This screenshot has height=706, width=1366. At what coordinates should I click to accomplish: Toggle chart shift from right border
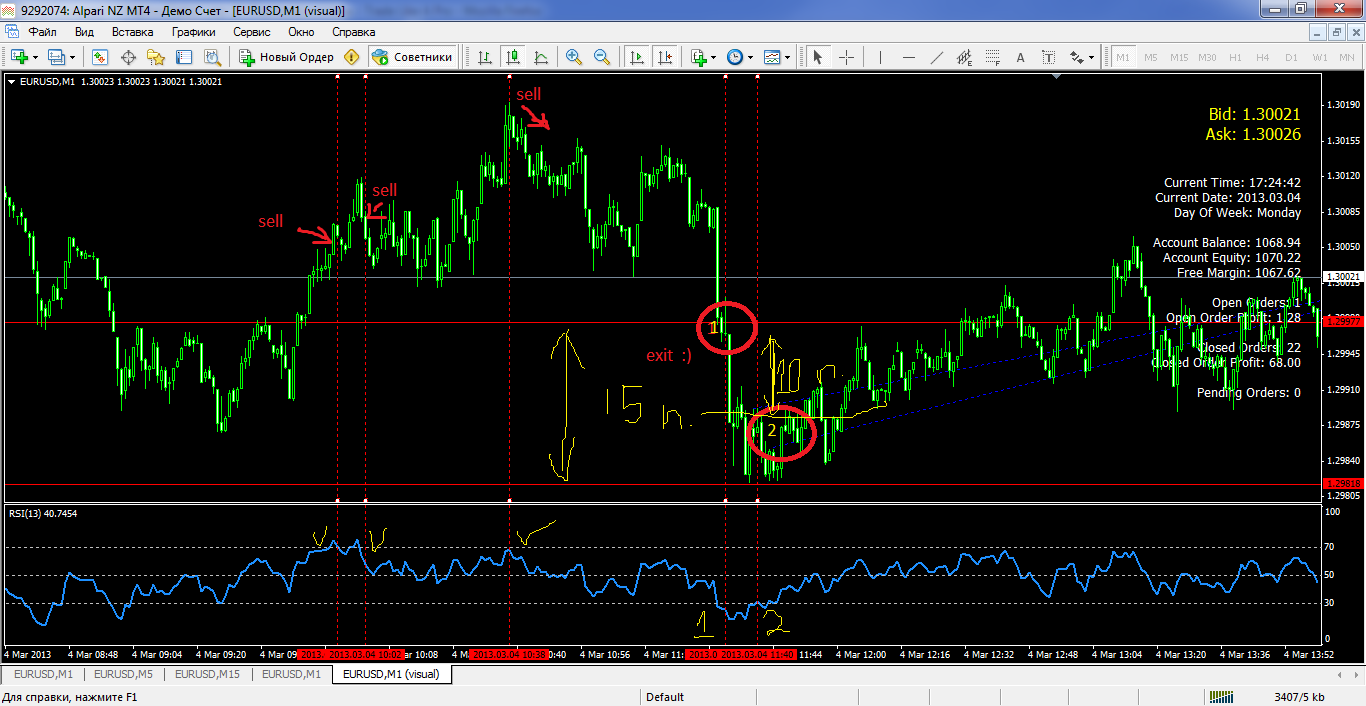(665, 57)
